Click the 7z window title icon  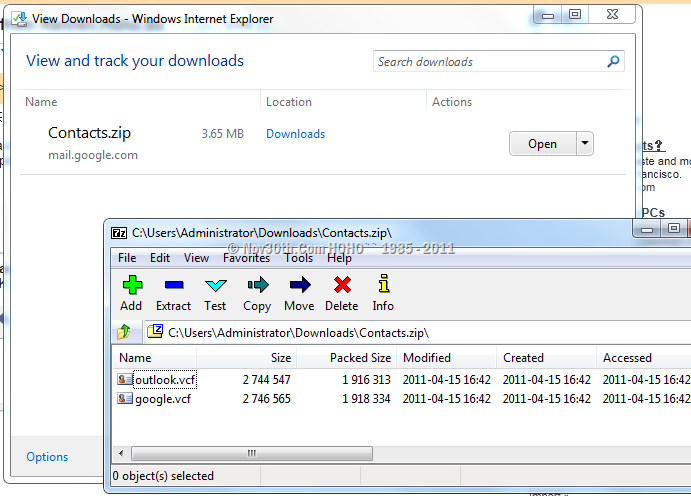pos(119,233)
